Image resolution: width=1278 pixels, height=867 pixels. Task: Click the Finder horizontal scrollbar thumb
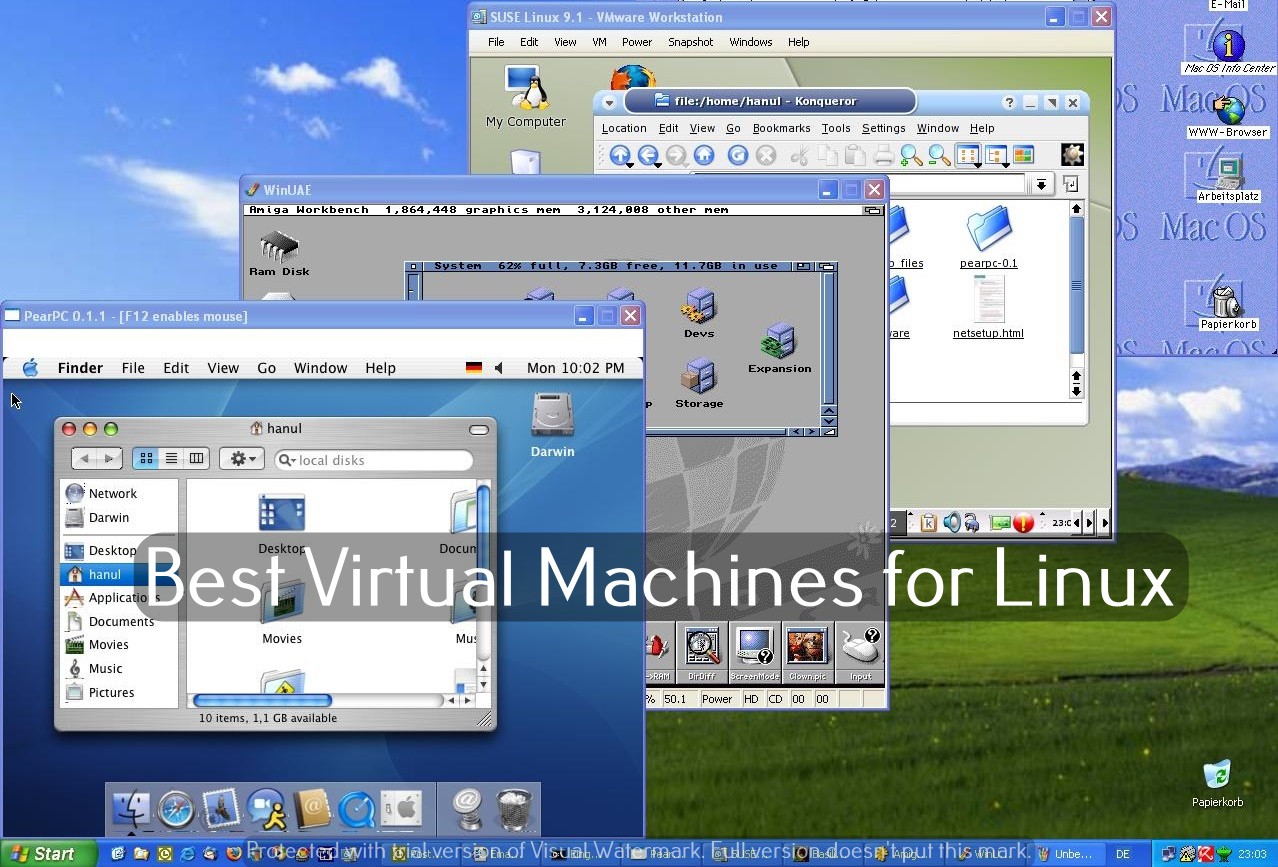(262, 700)
